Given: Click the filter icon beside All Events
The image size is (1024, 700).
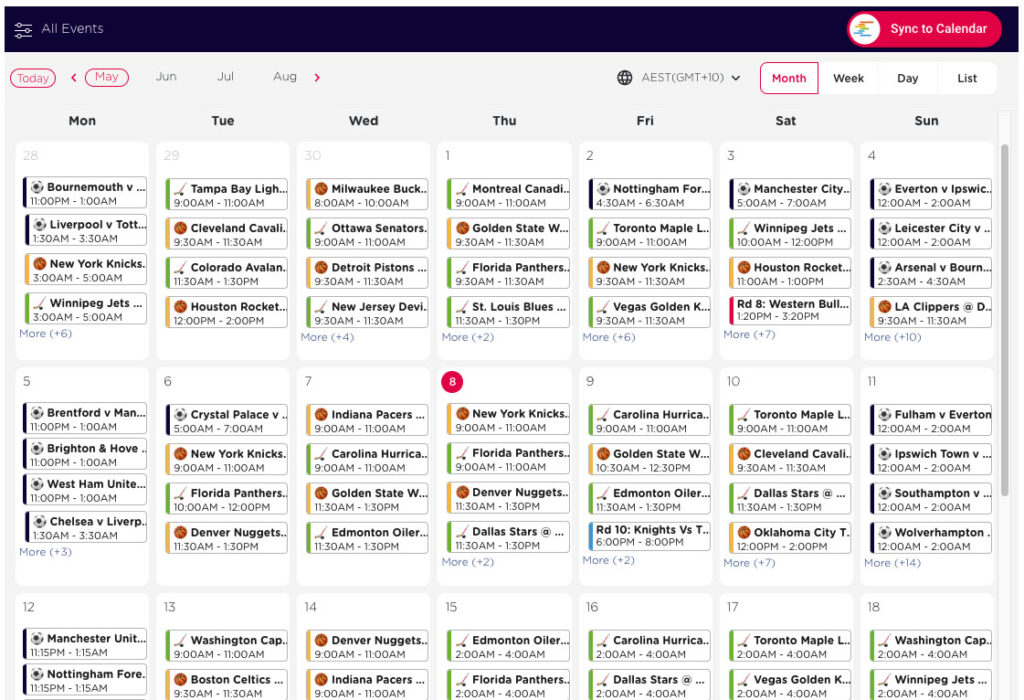Looking at the screenshot, I should point(24,29).
